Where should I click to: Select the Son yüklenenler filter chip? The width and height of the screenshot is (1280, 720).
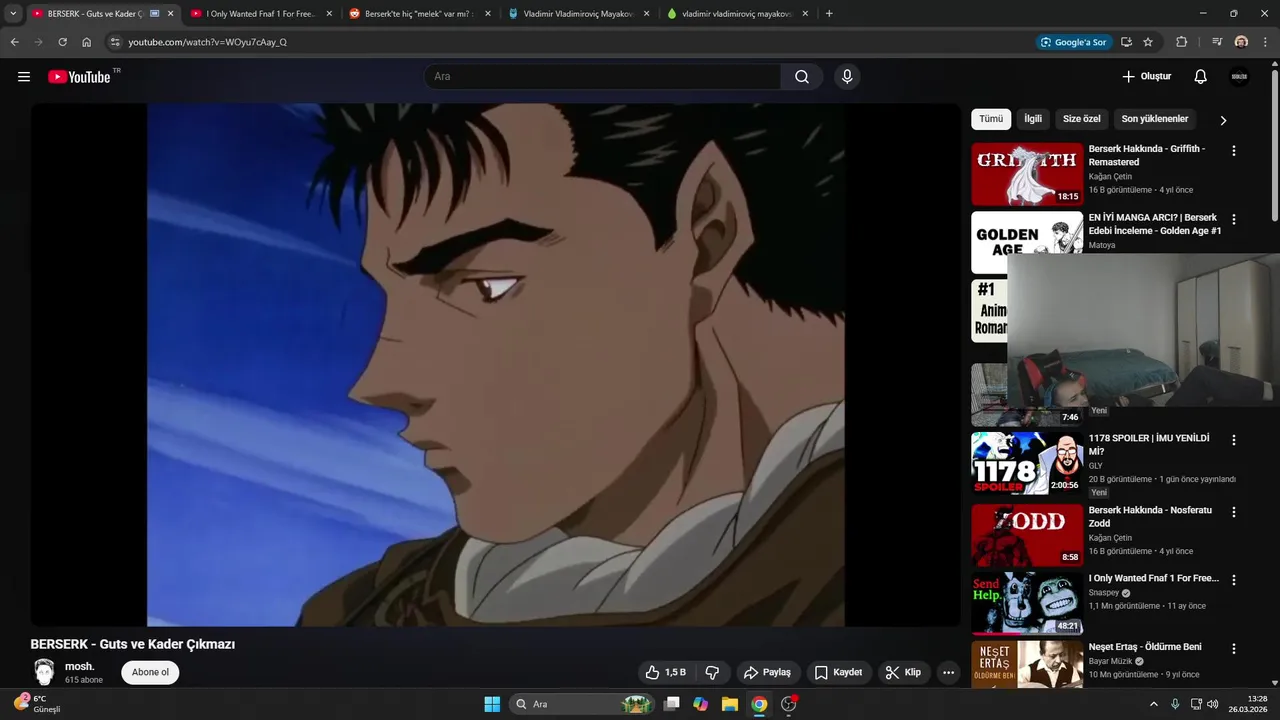tap(1155, 119)
